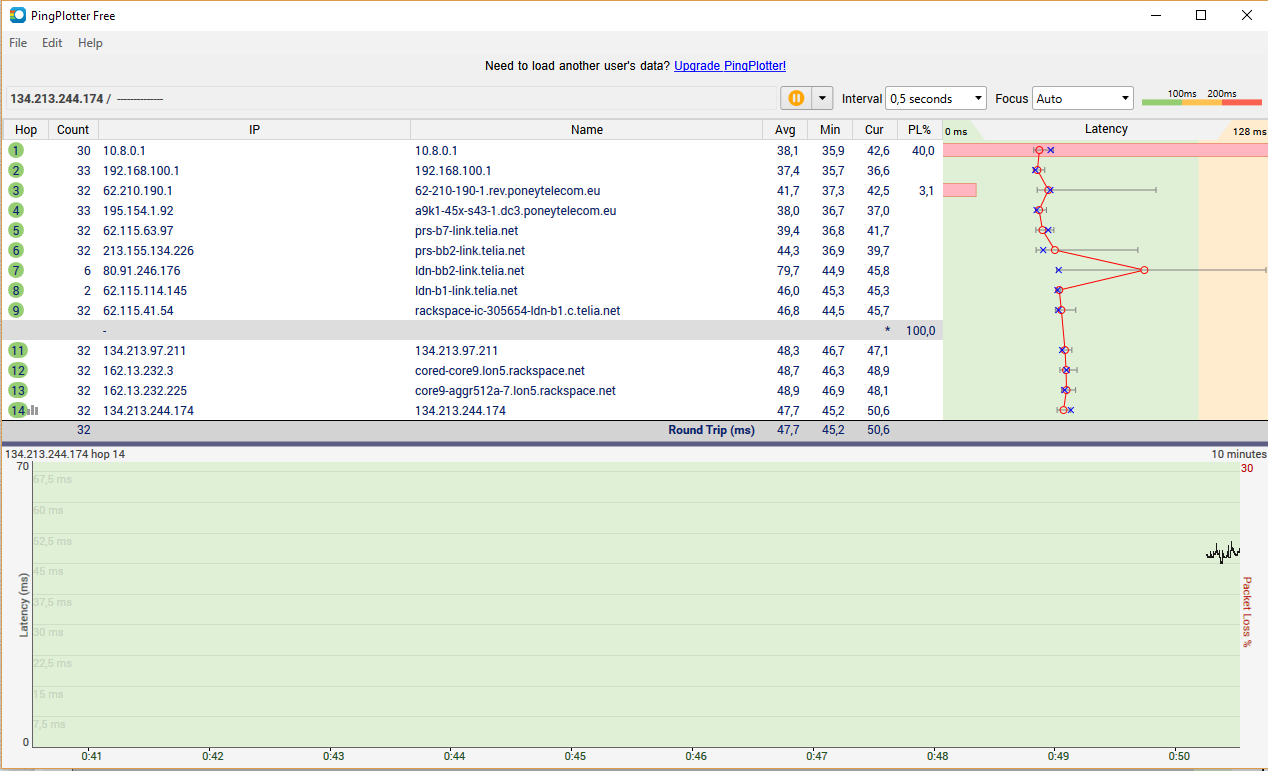Image resolution: width=1268 pixels, height=771 pixels.
Task: Click name cored-core9.lon5.rackspace.net
Action: coord(500,370)
